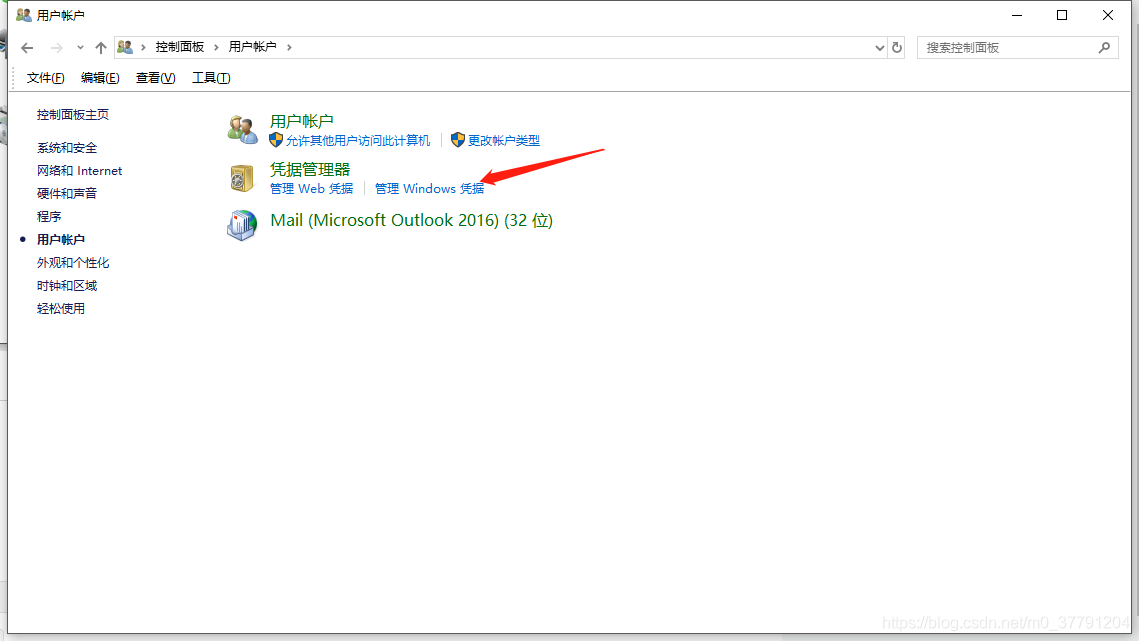Go up one level arrow
The height and width of the screenshot is (641, 1139).
[101, 48]
